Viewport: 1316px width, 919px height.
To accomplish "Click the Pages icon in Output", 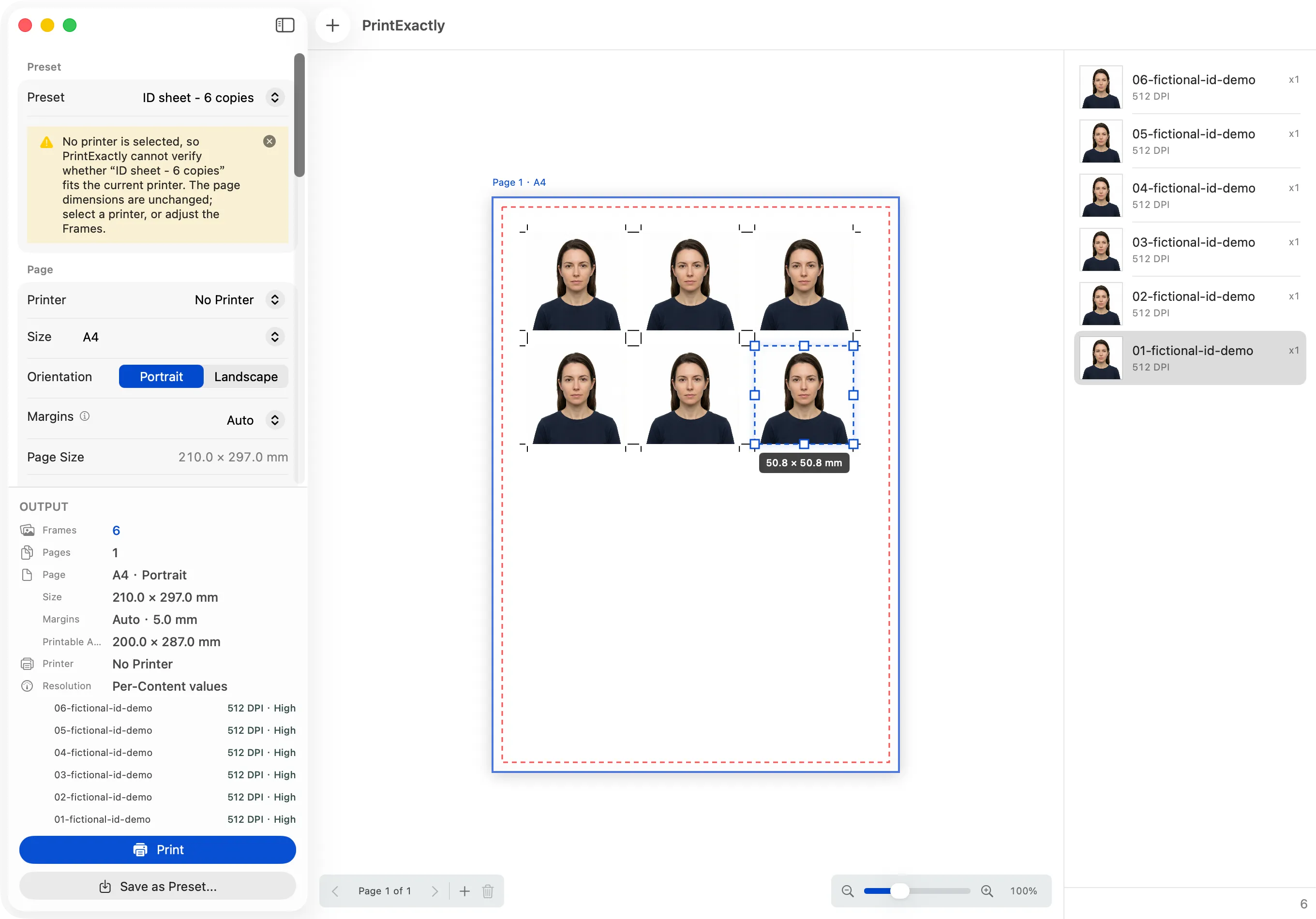I will point(27,552).
